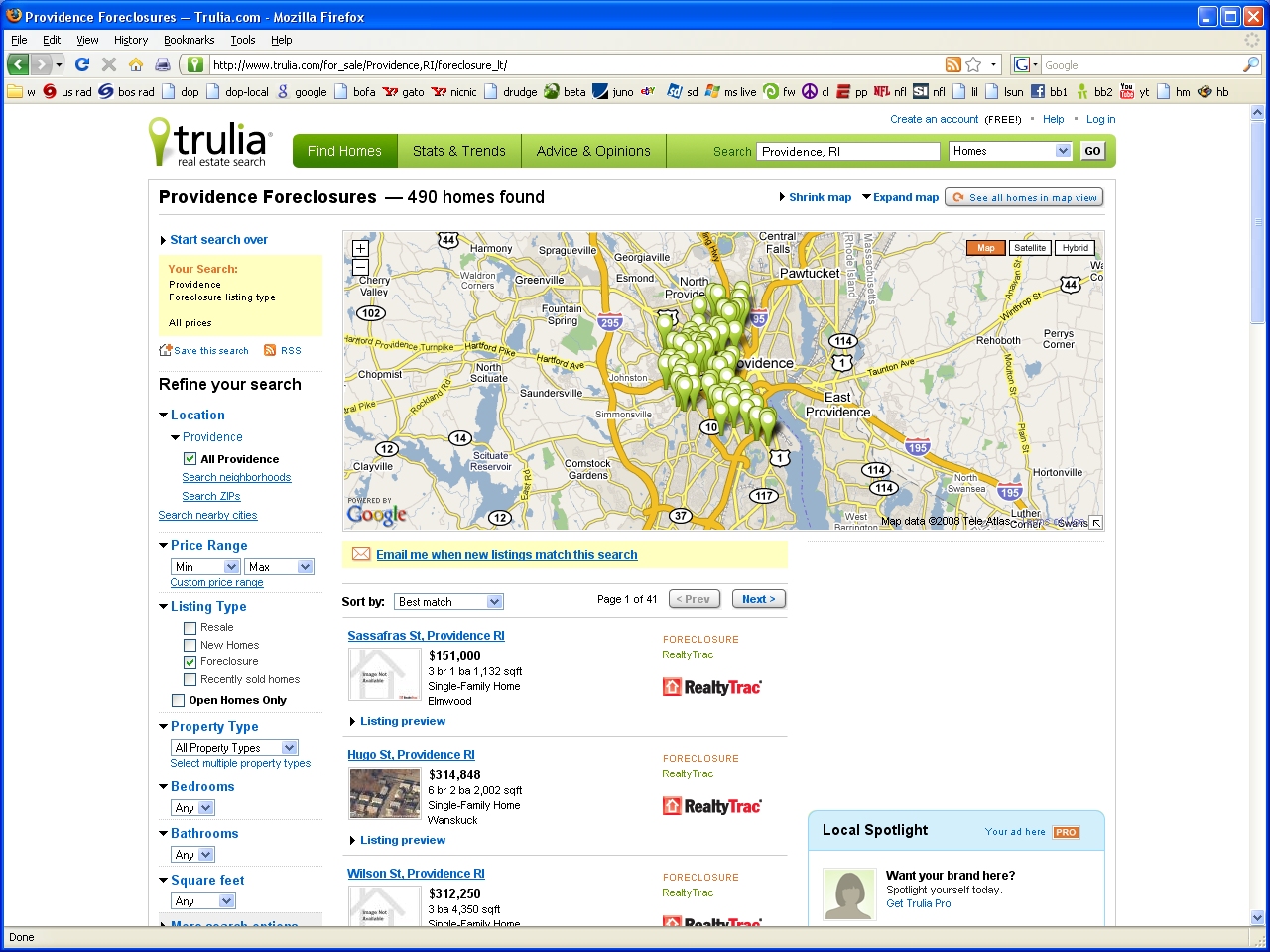Open the 'bb1' Facebook bookmark
This screenshot has height=952, width=1270.
tap(1049, 91)
